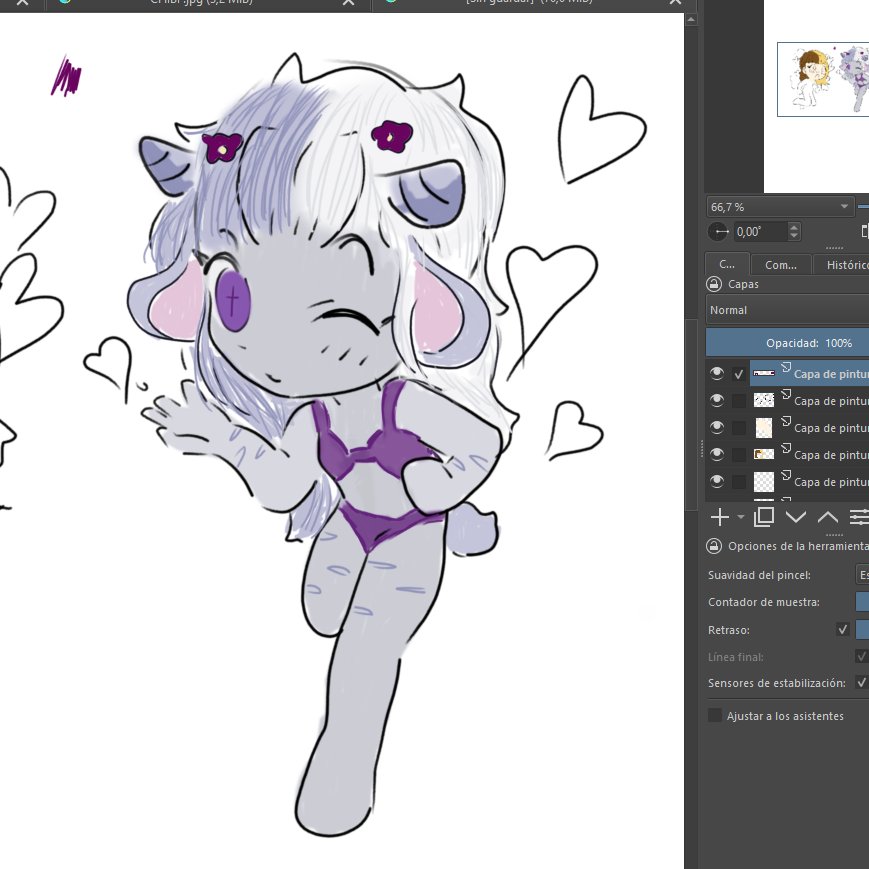This screenshot has height=869, width=869.
Task: Click the dimmed 'Línea final:' label
Action: [735, 657]
